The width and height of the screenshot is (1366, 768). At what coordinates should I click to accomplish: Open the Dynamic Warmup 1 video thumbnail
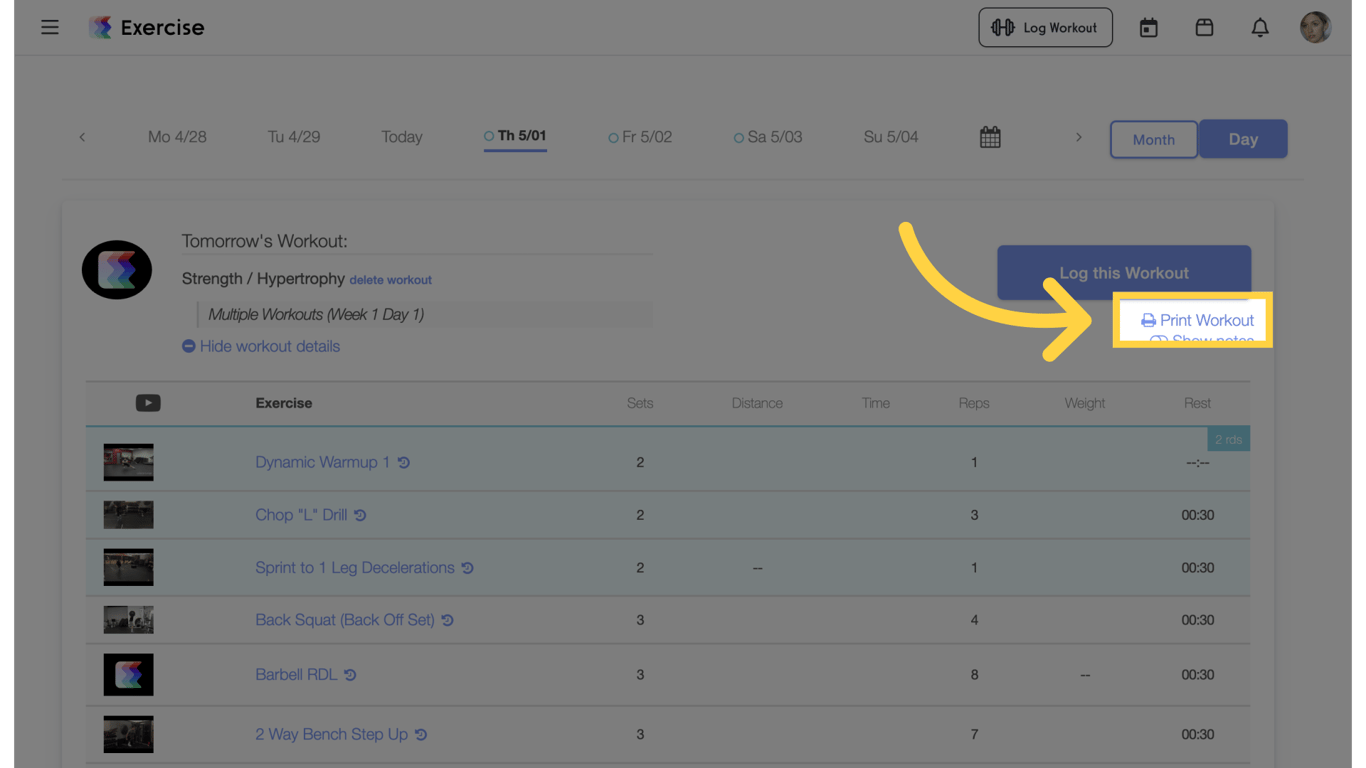click(129, 463)
